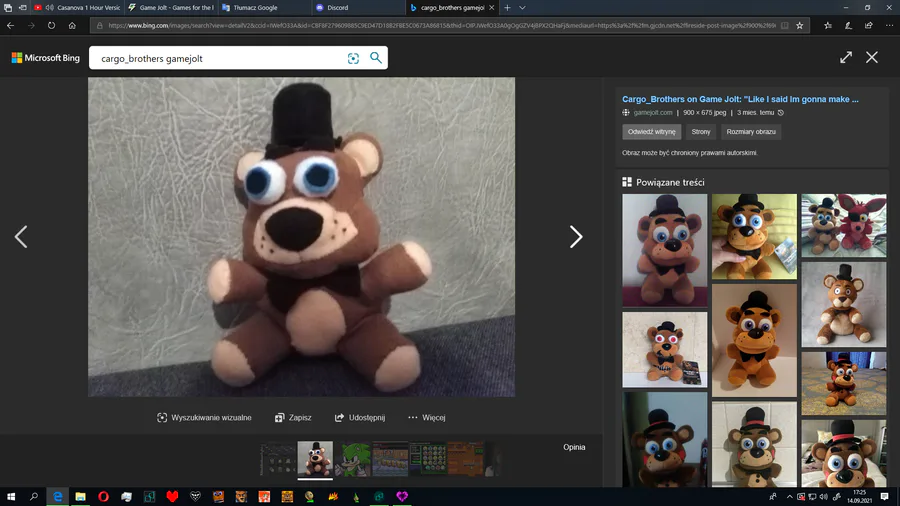Show hidden system tray icons
Viewport: 900px width, 506px height.
click(789, 497)
